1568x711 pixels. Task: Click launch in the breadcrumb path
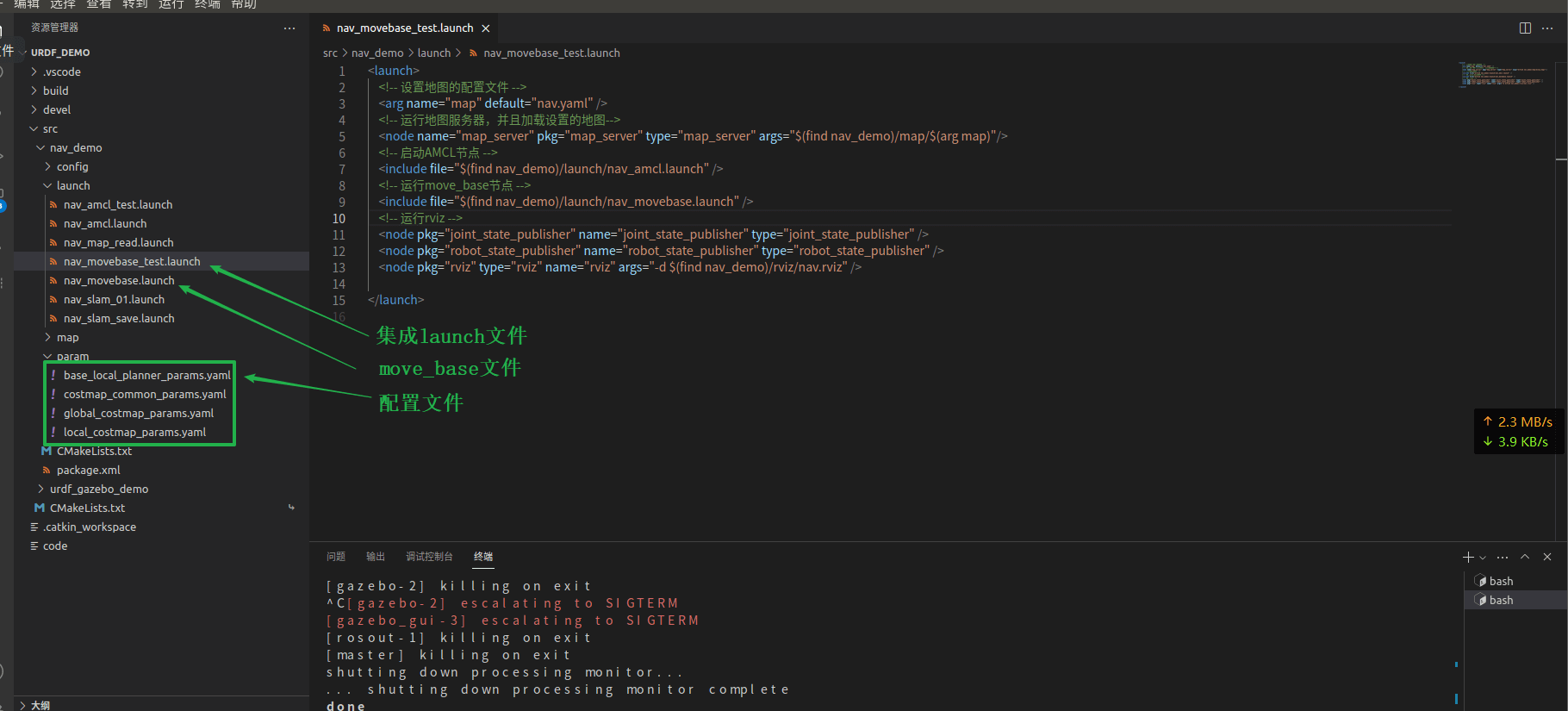tap(434, 53)
